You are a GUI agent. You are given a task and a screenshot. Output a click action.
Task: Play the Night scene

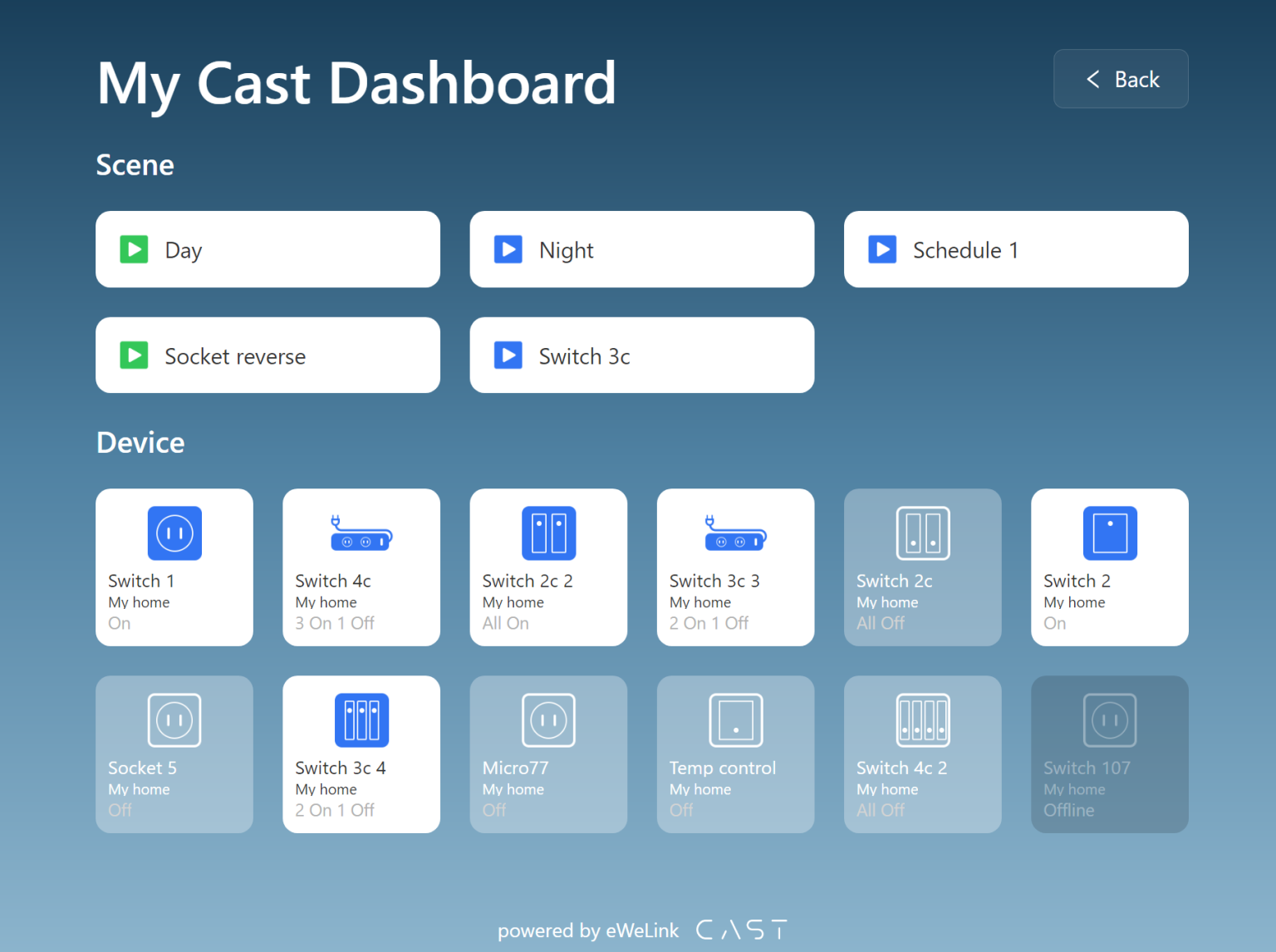[x=641, y=249]
